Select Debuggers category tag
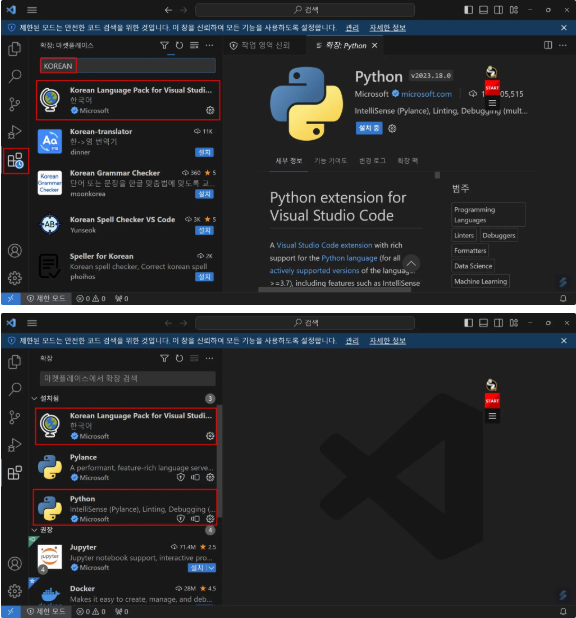Screen dimensions: 576x618 [x=498, y=235]
